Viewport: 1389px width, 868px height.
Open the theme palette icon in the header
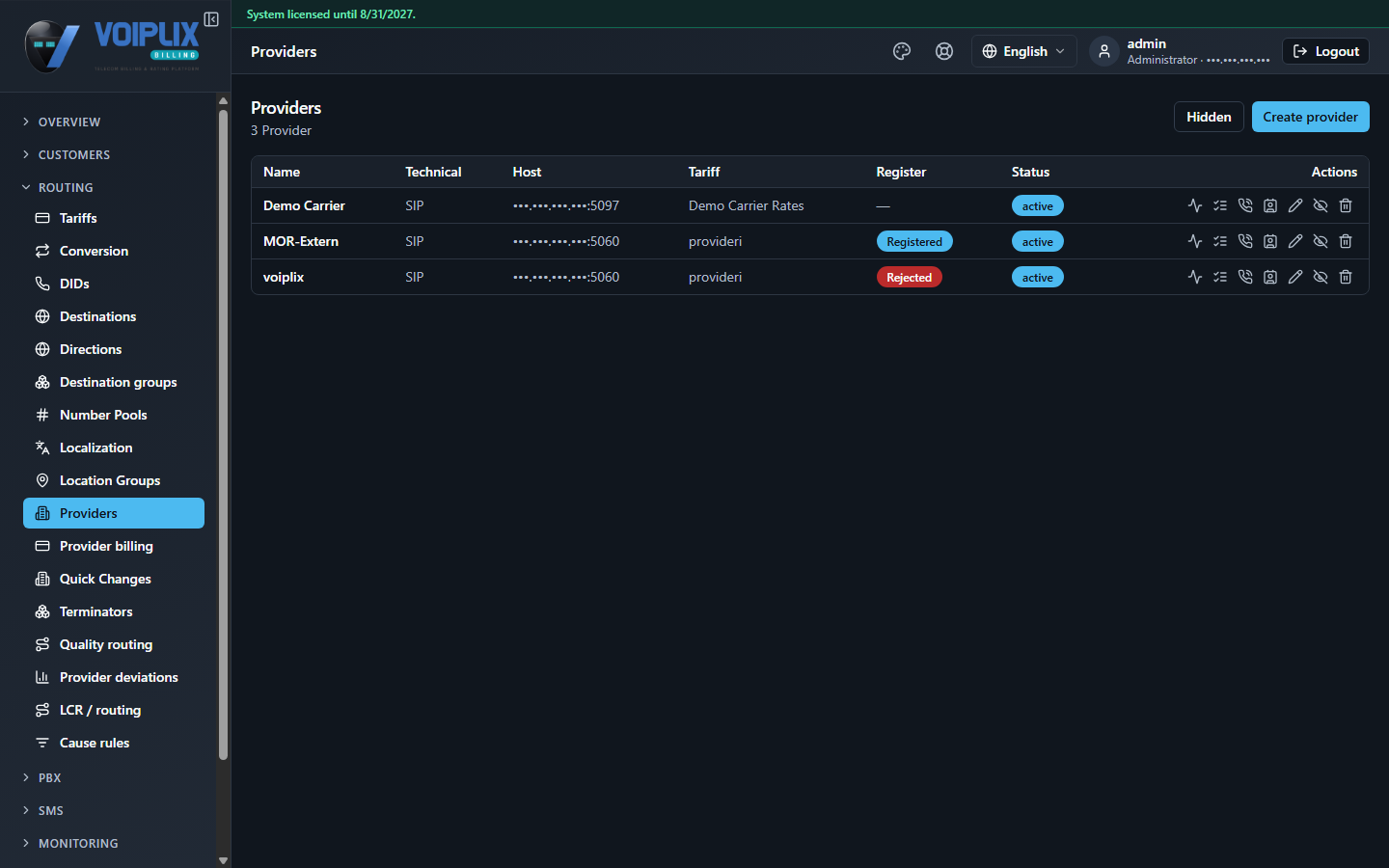pos(902,51)
